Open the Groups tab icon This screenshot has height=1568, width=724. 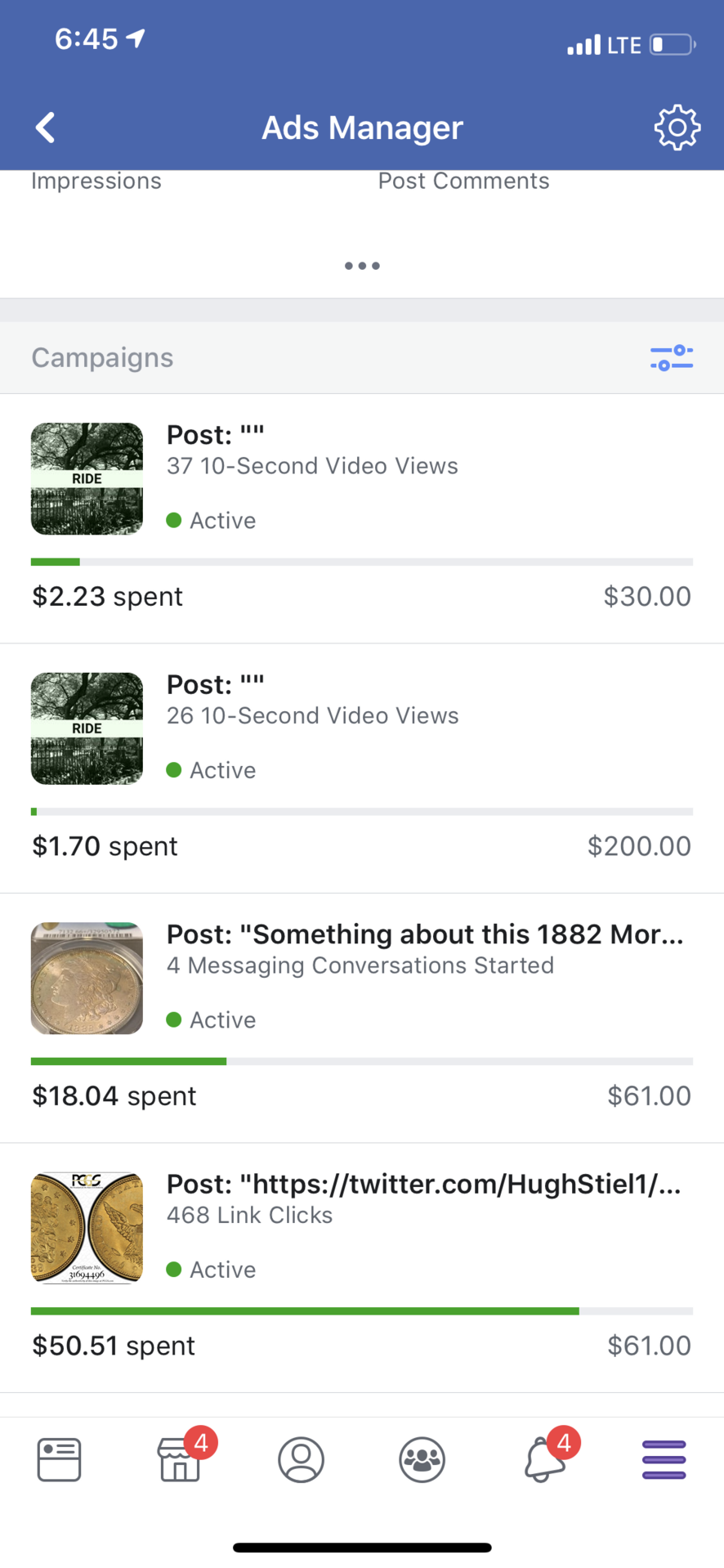[x=422, y=1459]
